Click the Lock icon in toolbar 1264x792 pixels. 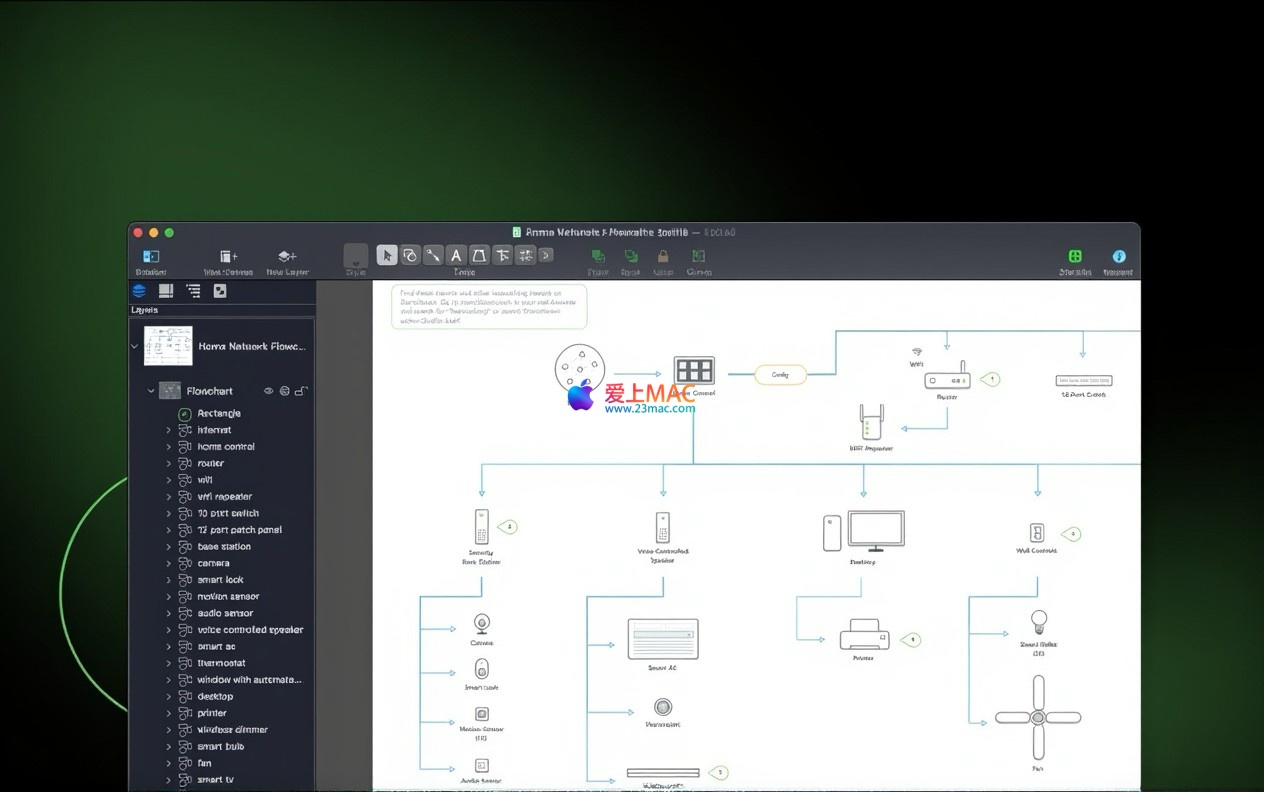click(662, 257)
